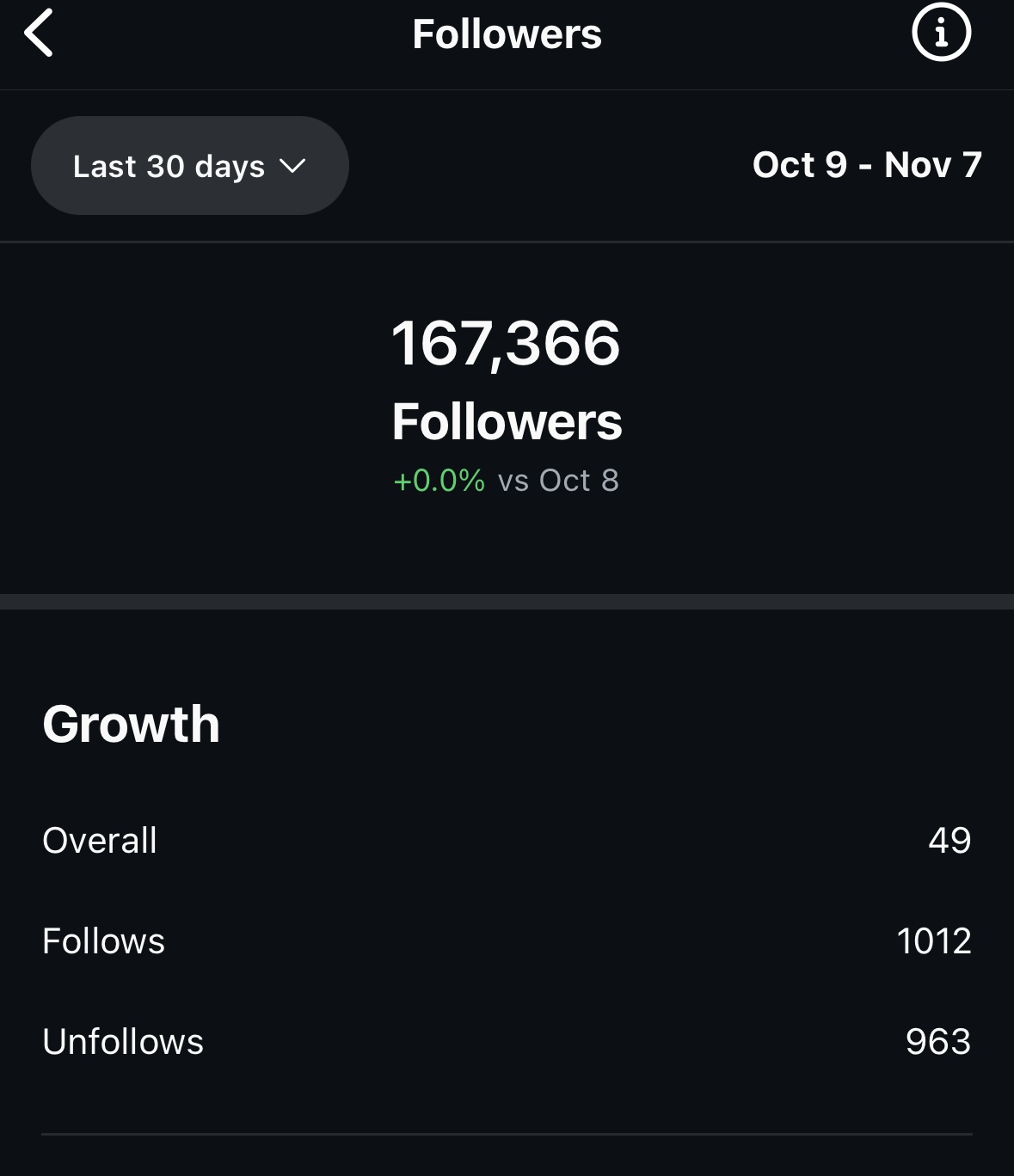
Task: Expand the Last 30 days dropdown
Action: point(189,166)
